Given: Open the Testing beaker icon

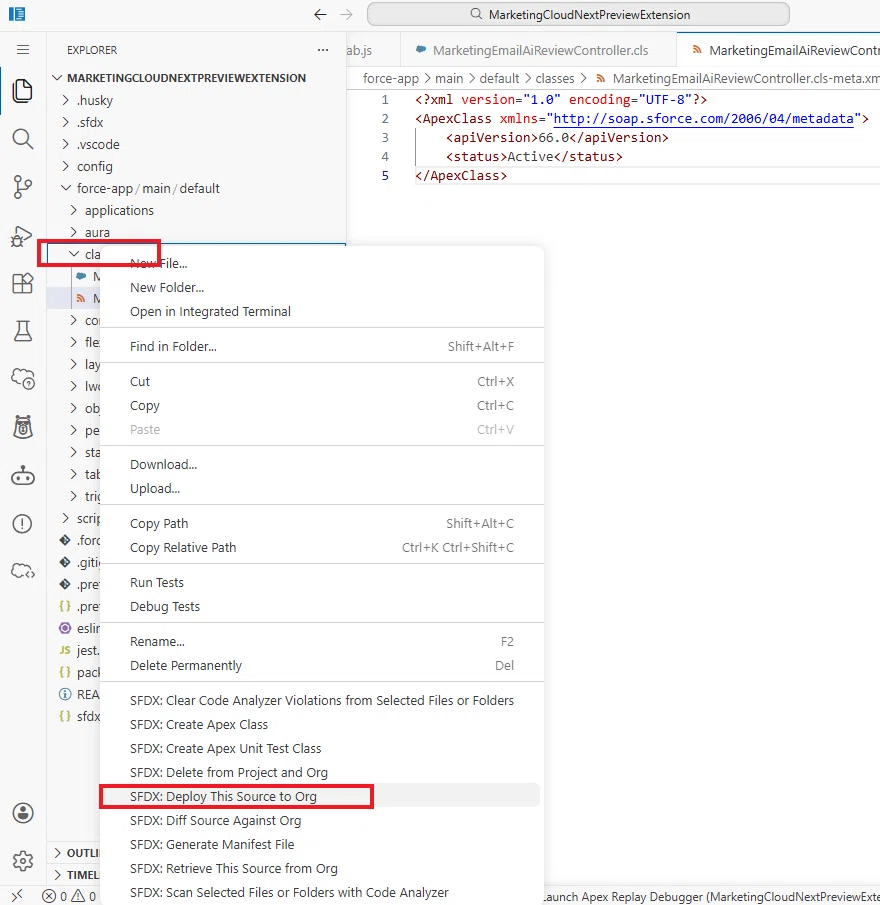Looking at the screenshot, I should tap(23, 331).
